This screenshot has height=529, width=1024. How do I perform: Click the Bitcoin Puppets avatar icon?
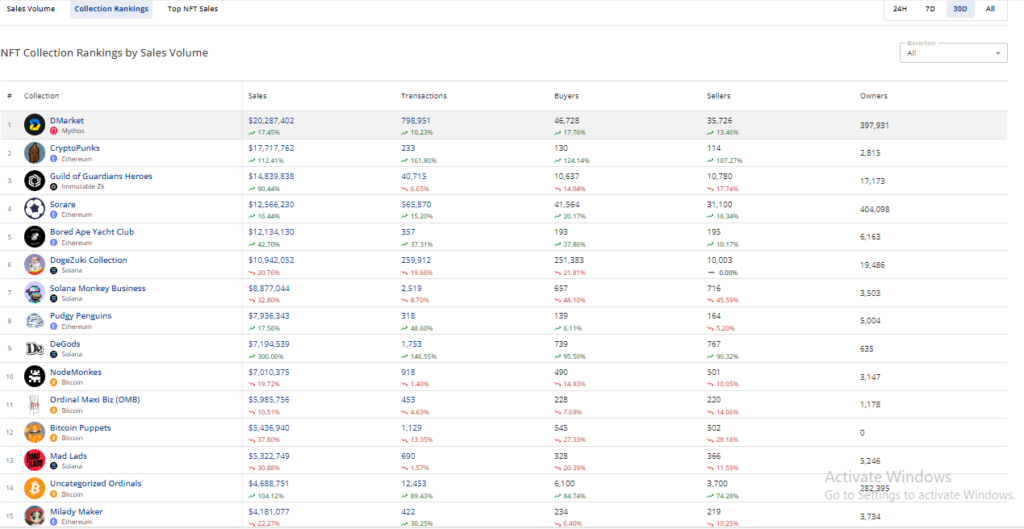click(x=35, y=432)
